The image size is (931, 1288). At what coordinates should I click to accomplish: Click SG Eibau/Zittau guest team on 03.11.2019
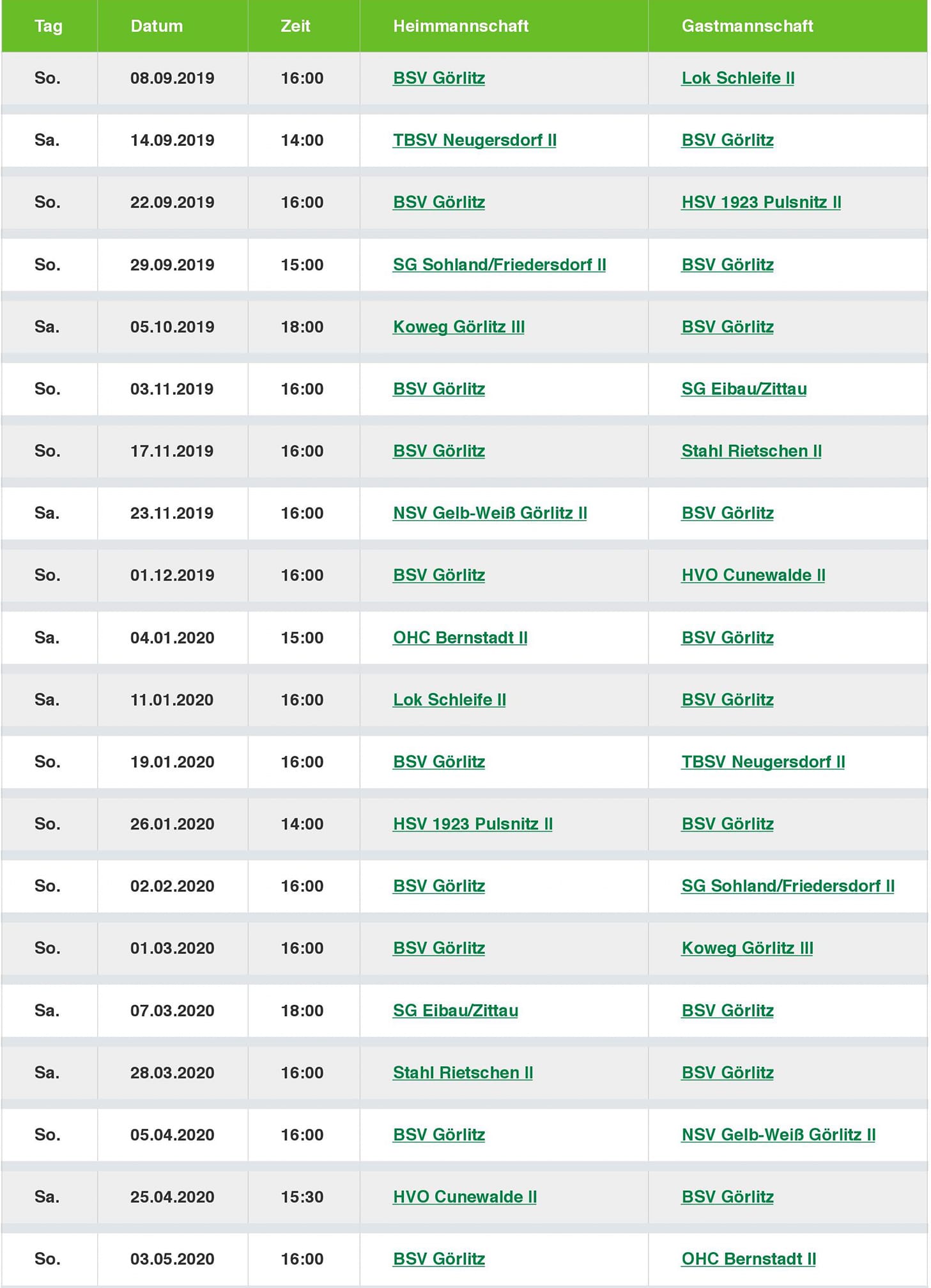(x=744, y=389)
